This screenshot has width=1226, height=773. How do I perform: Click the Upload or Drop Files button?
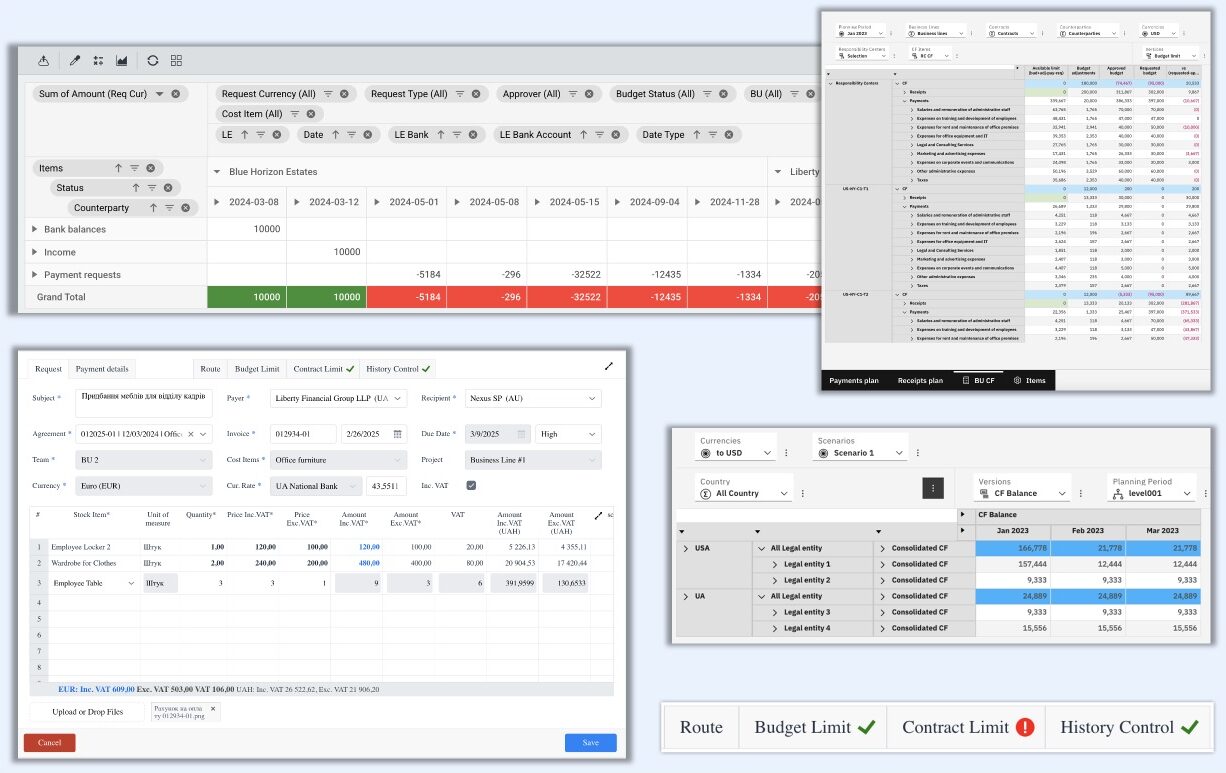[x=89, y=712]
